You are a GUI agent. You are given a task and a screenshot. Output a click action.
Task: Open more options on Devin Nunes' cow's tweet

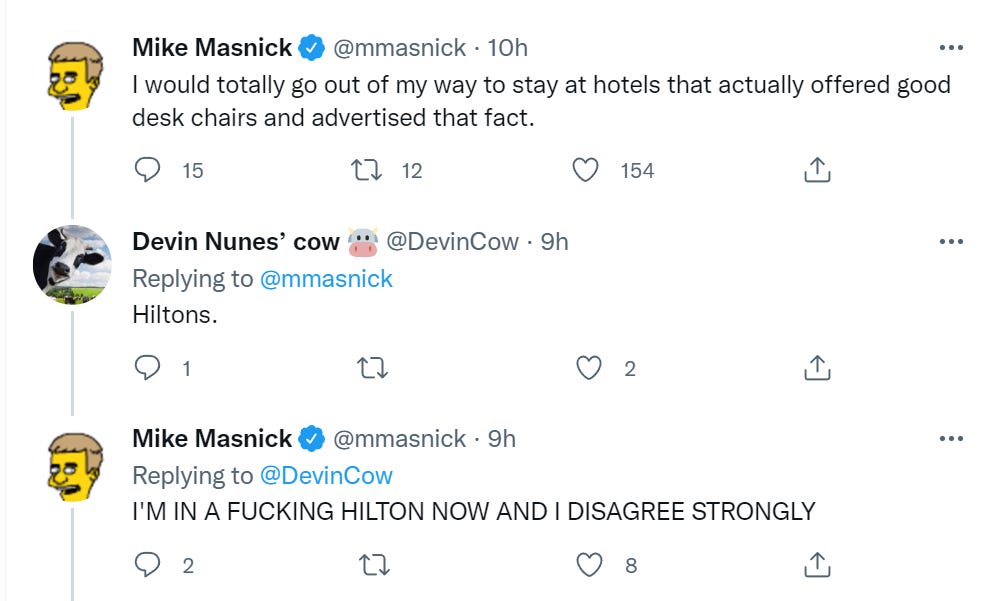tap(951, 241)
